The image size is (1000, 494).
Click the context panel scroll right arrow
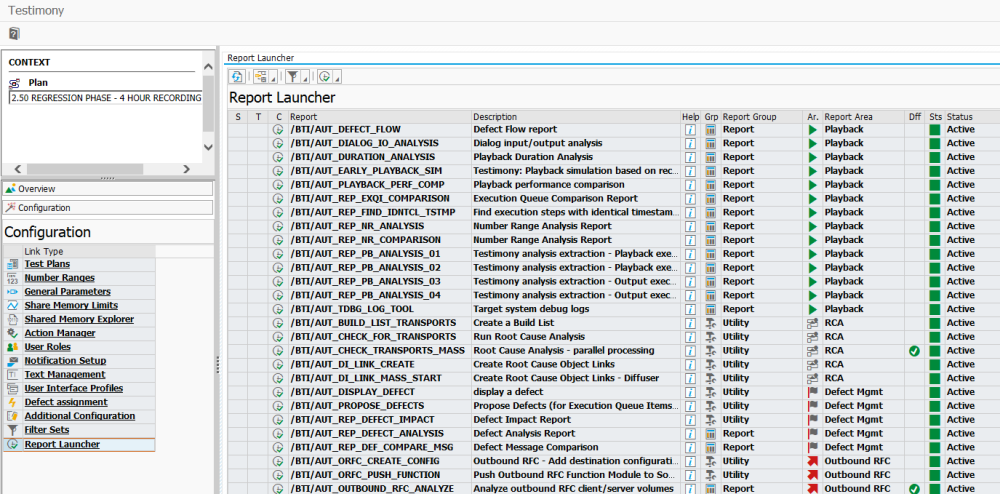point(186,169)
